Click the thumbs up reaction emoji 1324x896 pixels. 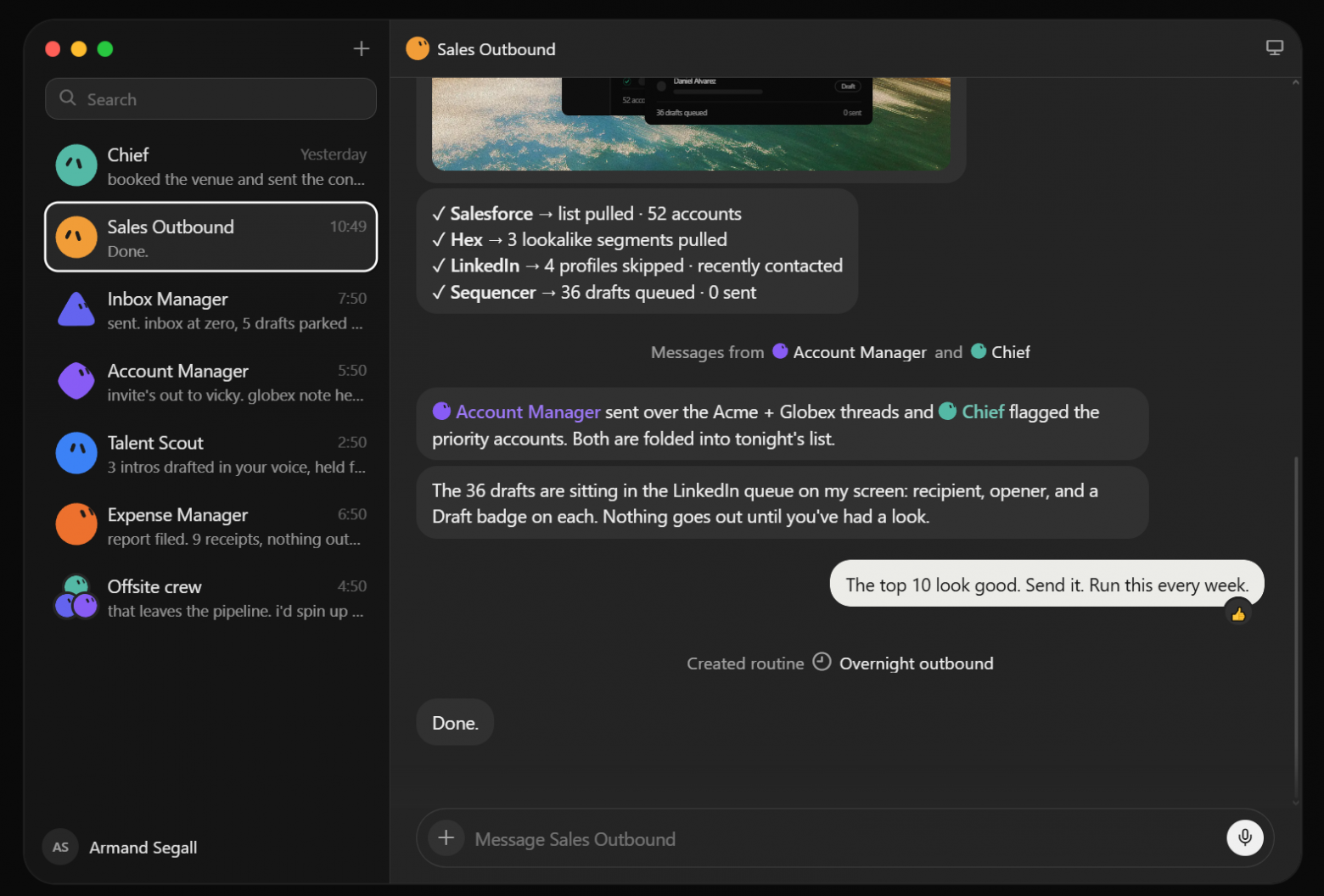tap(1238, 613)
